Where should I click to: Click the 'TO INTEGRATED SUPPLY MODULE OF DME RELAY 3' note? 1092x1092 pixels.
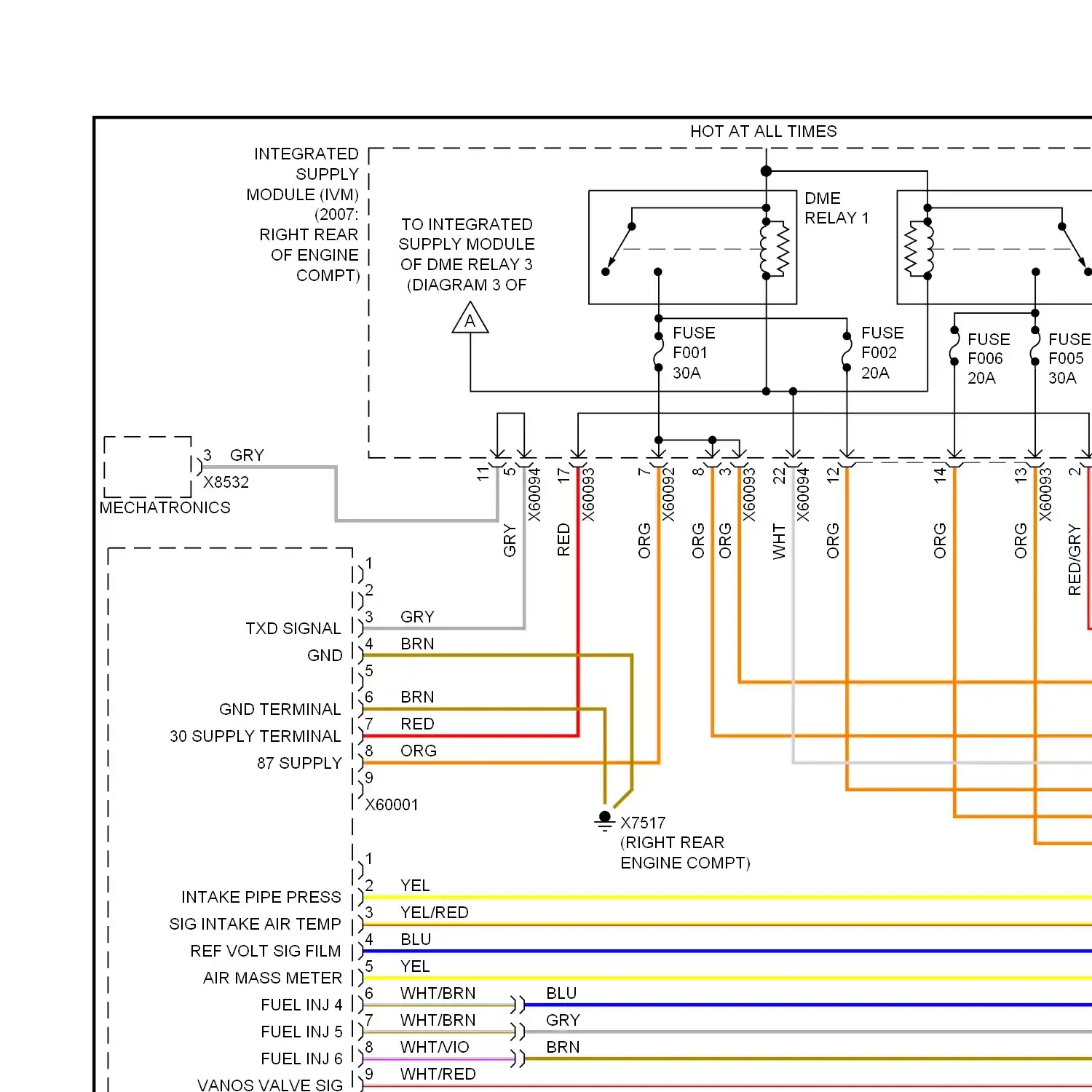[467, 254]
